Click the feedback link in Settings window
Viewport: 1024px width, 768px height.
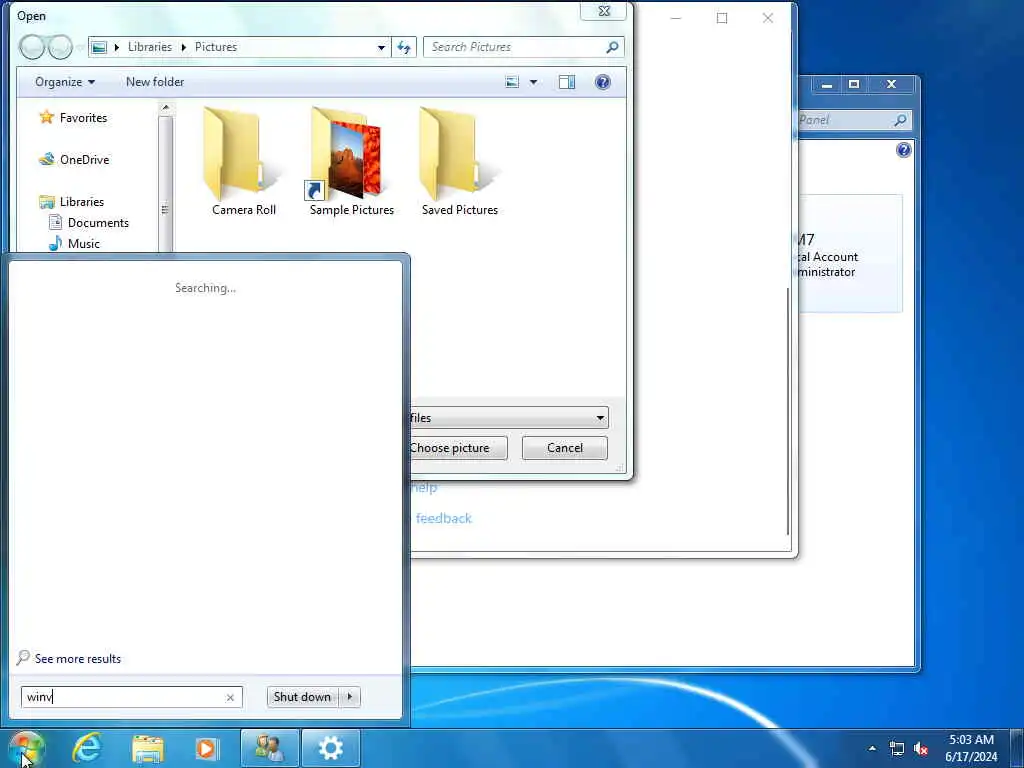pyautogui.click(x=443, y=519)
